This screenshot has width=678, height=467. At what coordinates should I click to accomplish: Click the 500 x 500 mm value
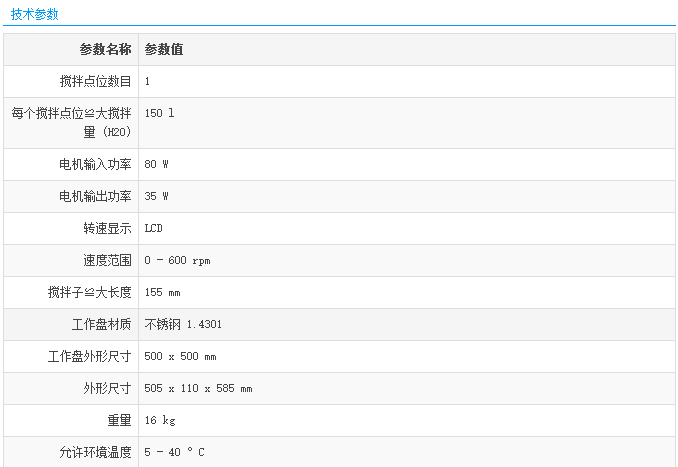coord(180,356)
